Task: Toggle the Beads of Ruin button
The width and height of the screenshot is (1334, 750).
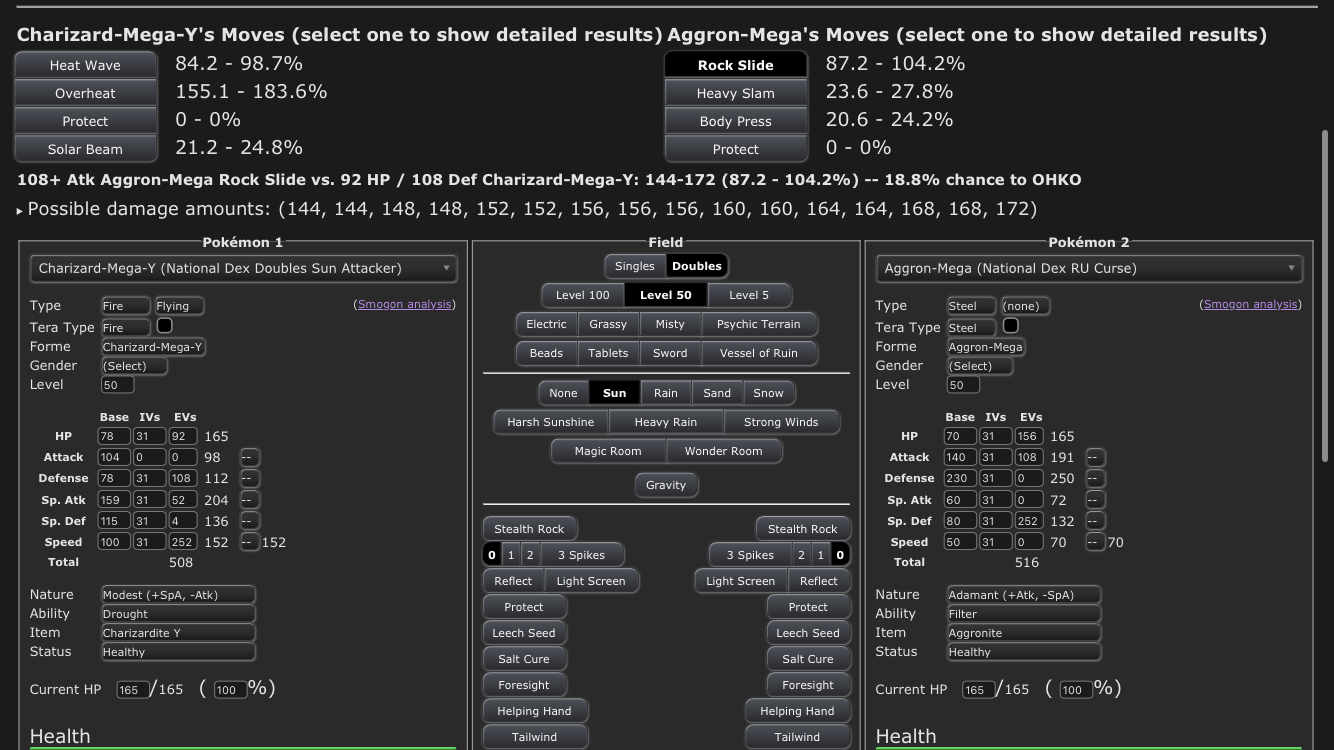Action: pos(546,353)
